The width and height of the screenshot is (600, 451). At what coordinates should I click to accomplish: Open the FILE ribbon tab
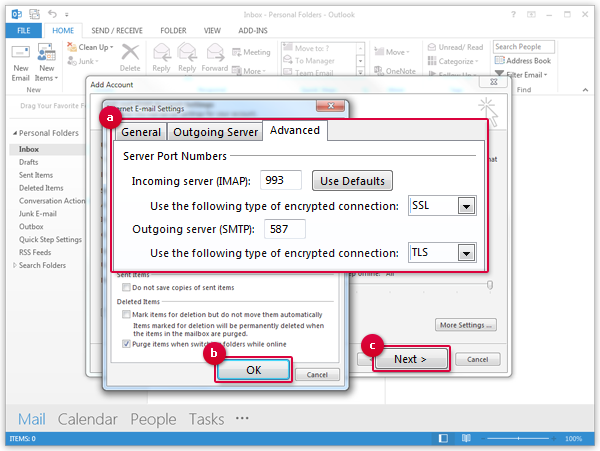21,31
